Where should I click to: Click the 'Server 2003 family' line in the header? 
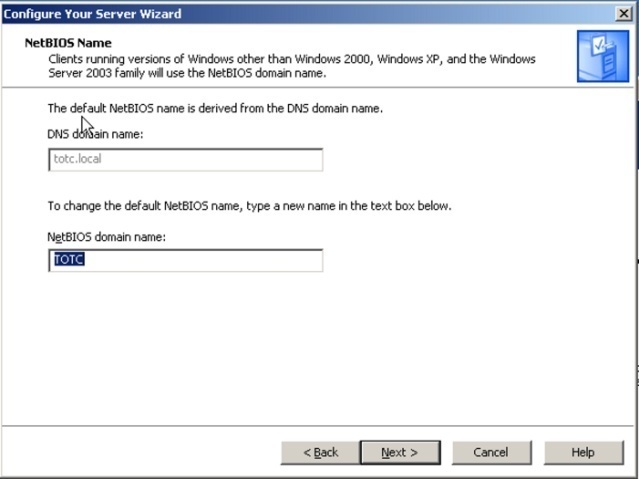coord(187,73)
